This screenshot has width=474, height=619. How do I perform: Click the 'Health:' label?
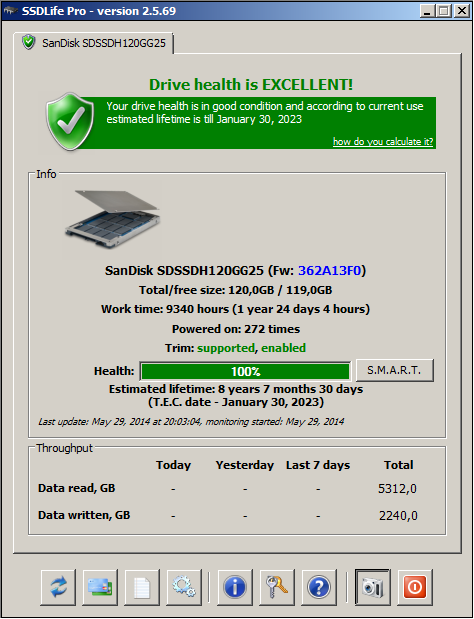[x=114, y=371]
